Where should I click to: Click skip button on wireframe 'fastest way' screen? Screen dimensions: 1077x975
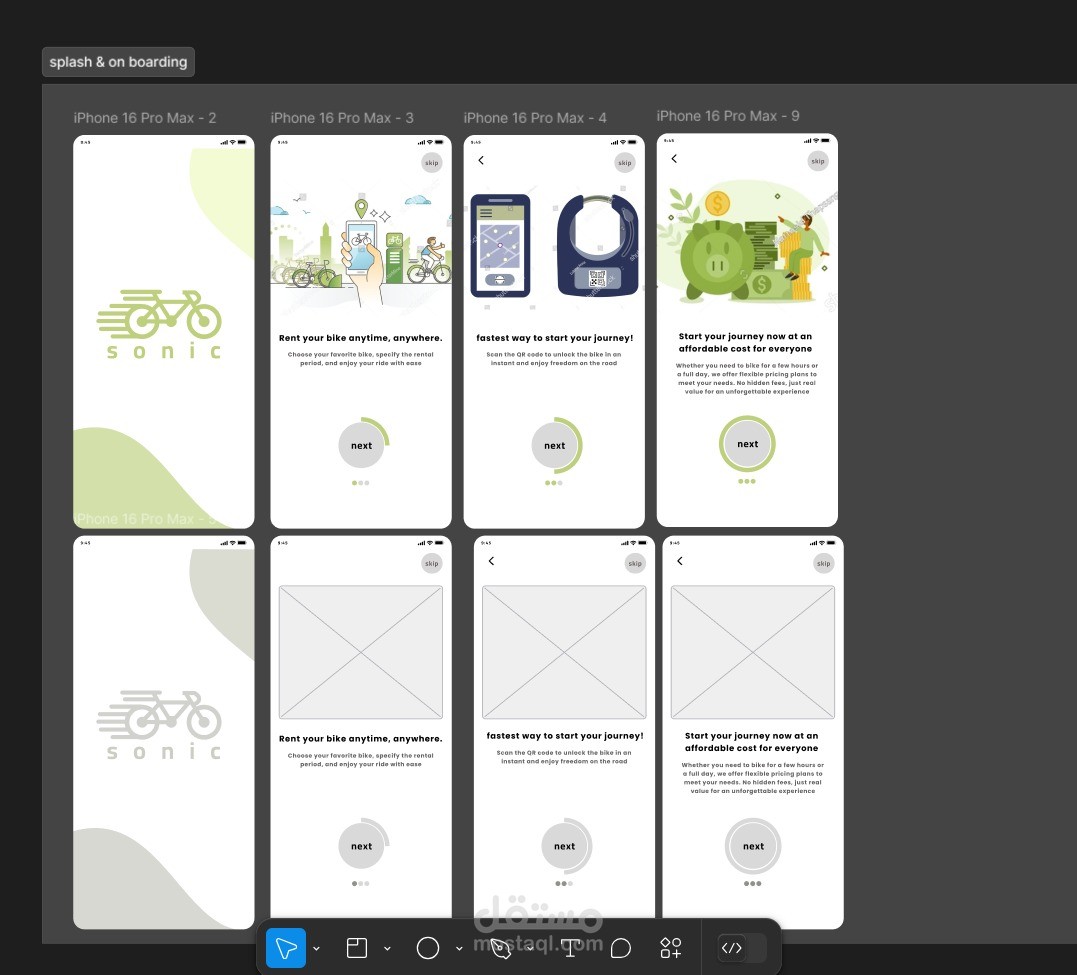pos(635,563)
